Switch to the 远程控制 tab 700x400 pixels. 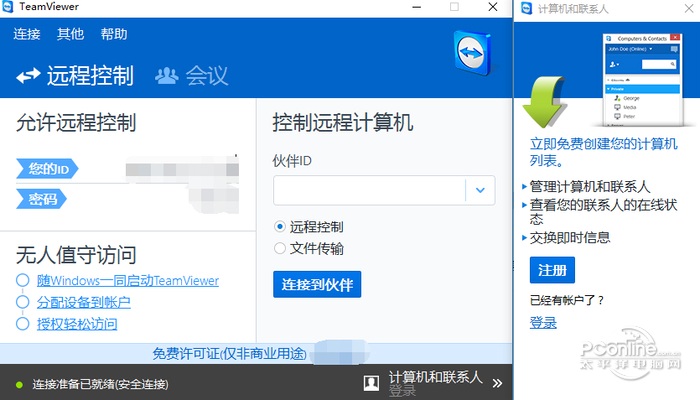75,75
